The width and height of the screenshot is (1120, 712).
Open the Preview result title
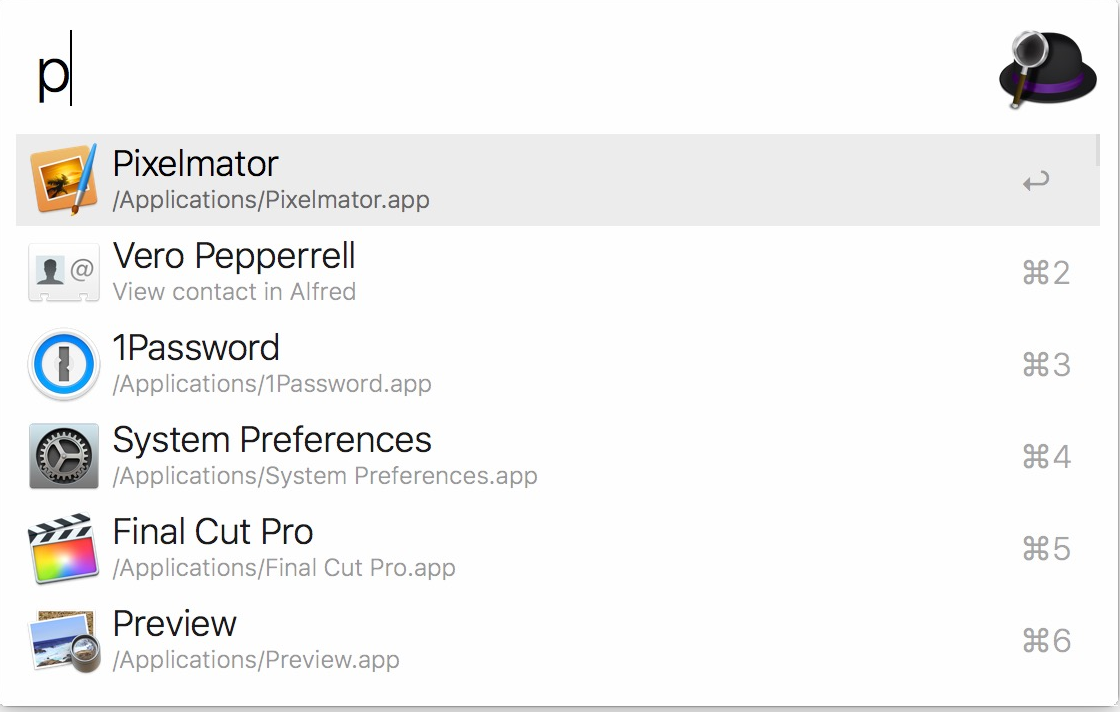[x=175, y=624]
